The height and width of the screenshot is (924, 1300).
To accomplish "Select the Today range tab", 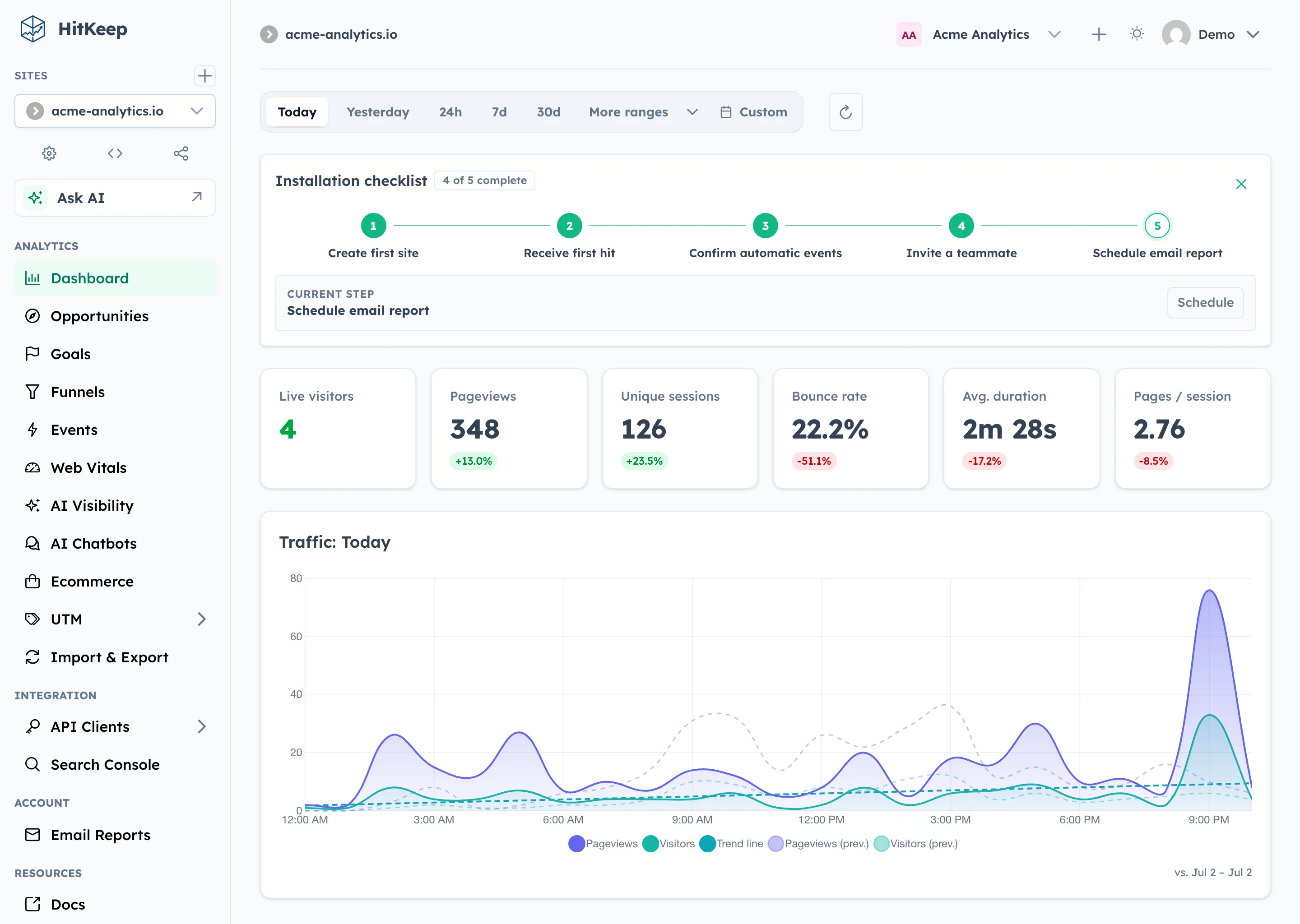I will [297, 112].
